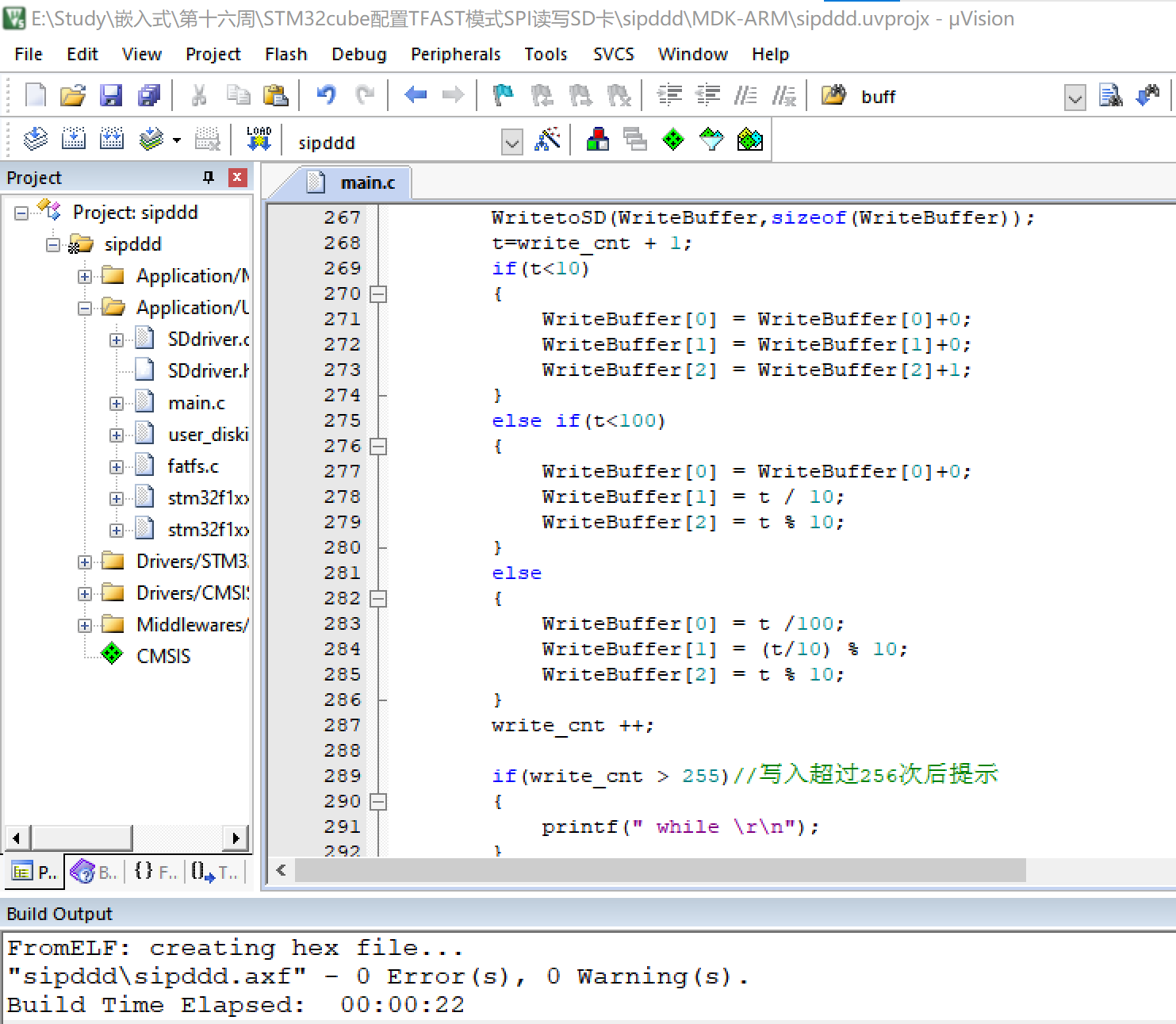Expand the Drivers/STM32 group folder

click(x=85, y=562)
